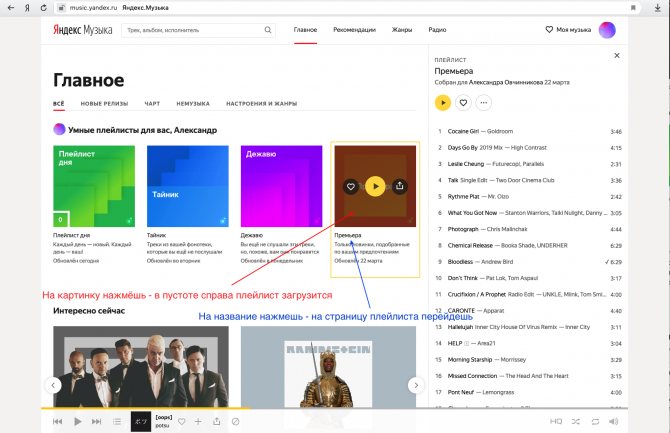This screenshot has width=670, height=433.
Task: Open the three-dots menu in playlist panel
Action: point(484,103)
